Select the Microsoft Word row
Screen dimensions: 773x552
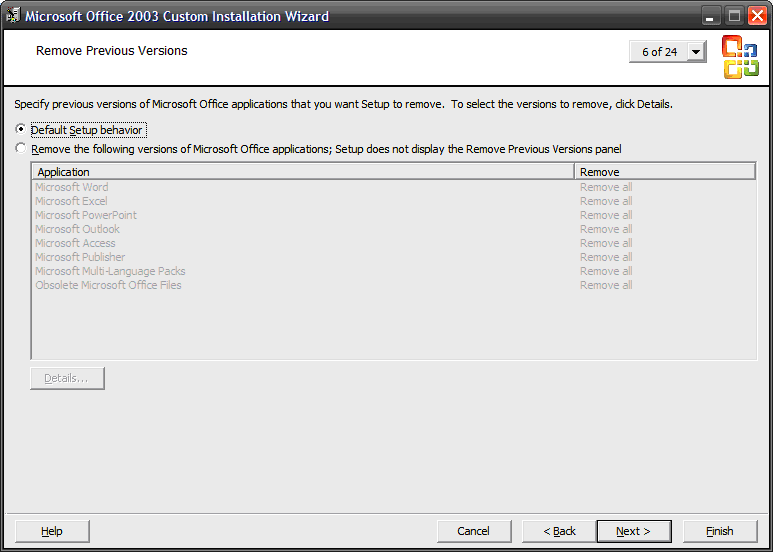point(72,187)
